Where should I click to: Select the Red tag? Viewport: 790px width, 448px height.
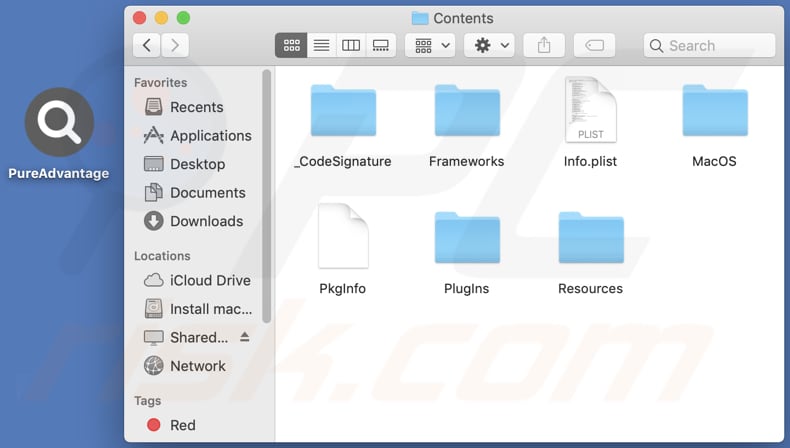click(171, 425)
